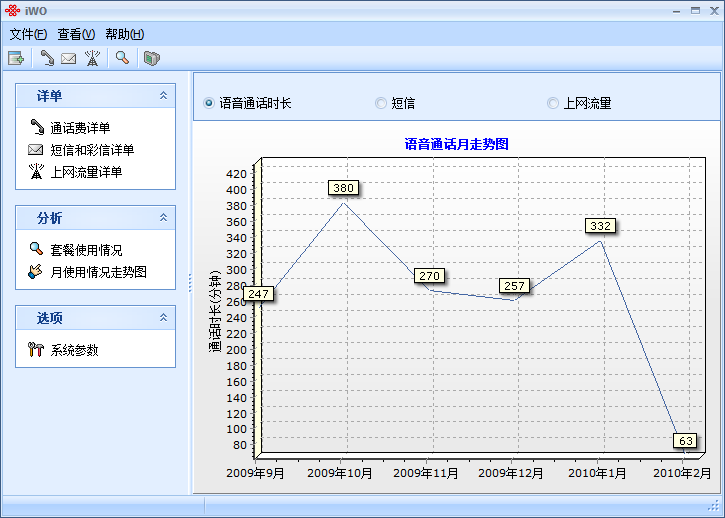The width and height of the screenshot is (725, 518).
Task: Click the envelope icon beside 短信和彩信详单
Action: pos(36,149)
